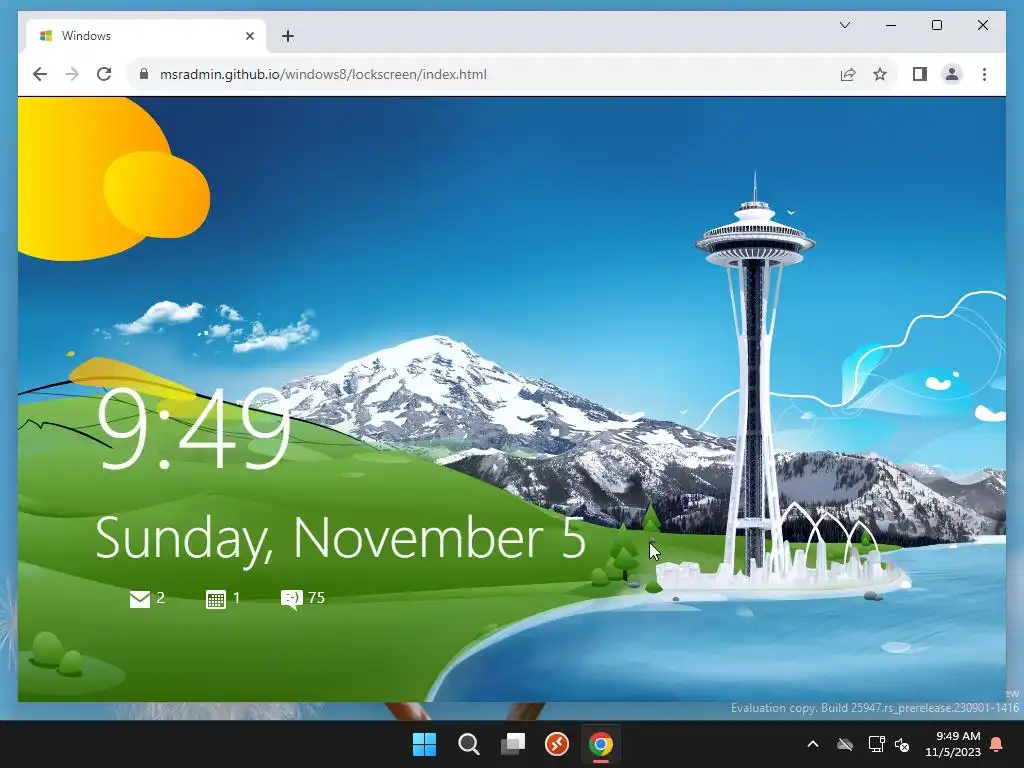Click the mail envelope badge icon
Image resolution: width=1024 pixels, height=768 pixels.
(x=140, y=599)
